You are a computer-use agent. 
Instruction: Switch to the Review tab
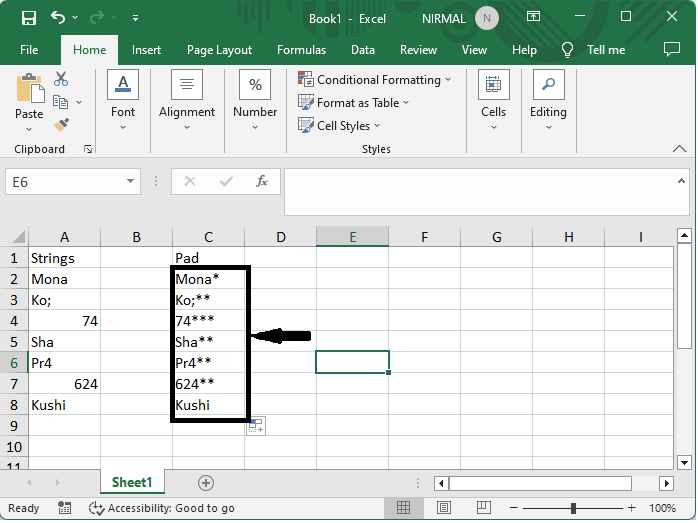(x=419, y=50)
